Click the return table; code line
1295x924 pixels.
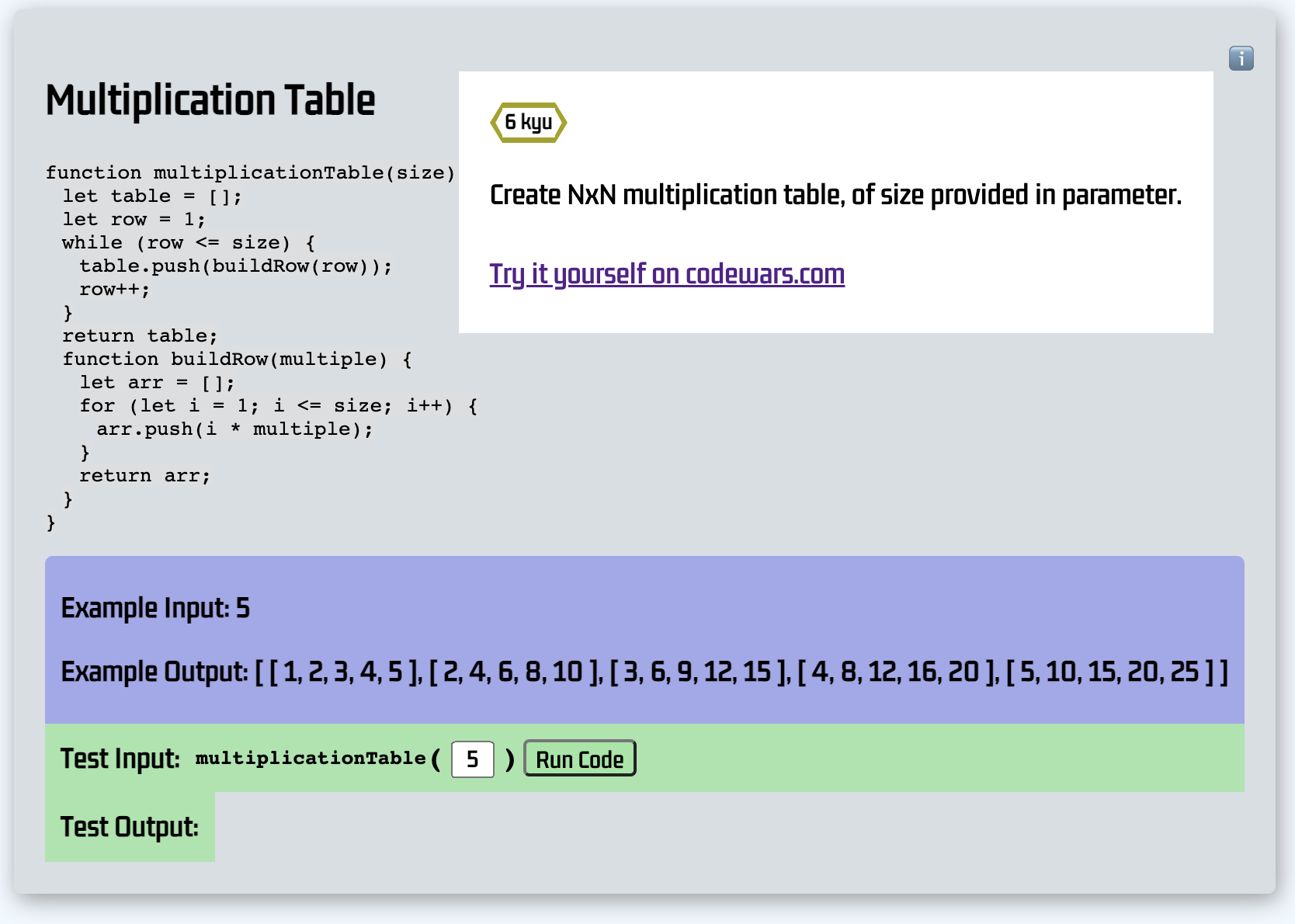click(x=140, y=336)
